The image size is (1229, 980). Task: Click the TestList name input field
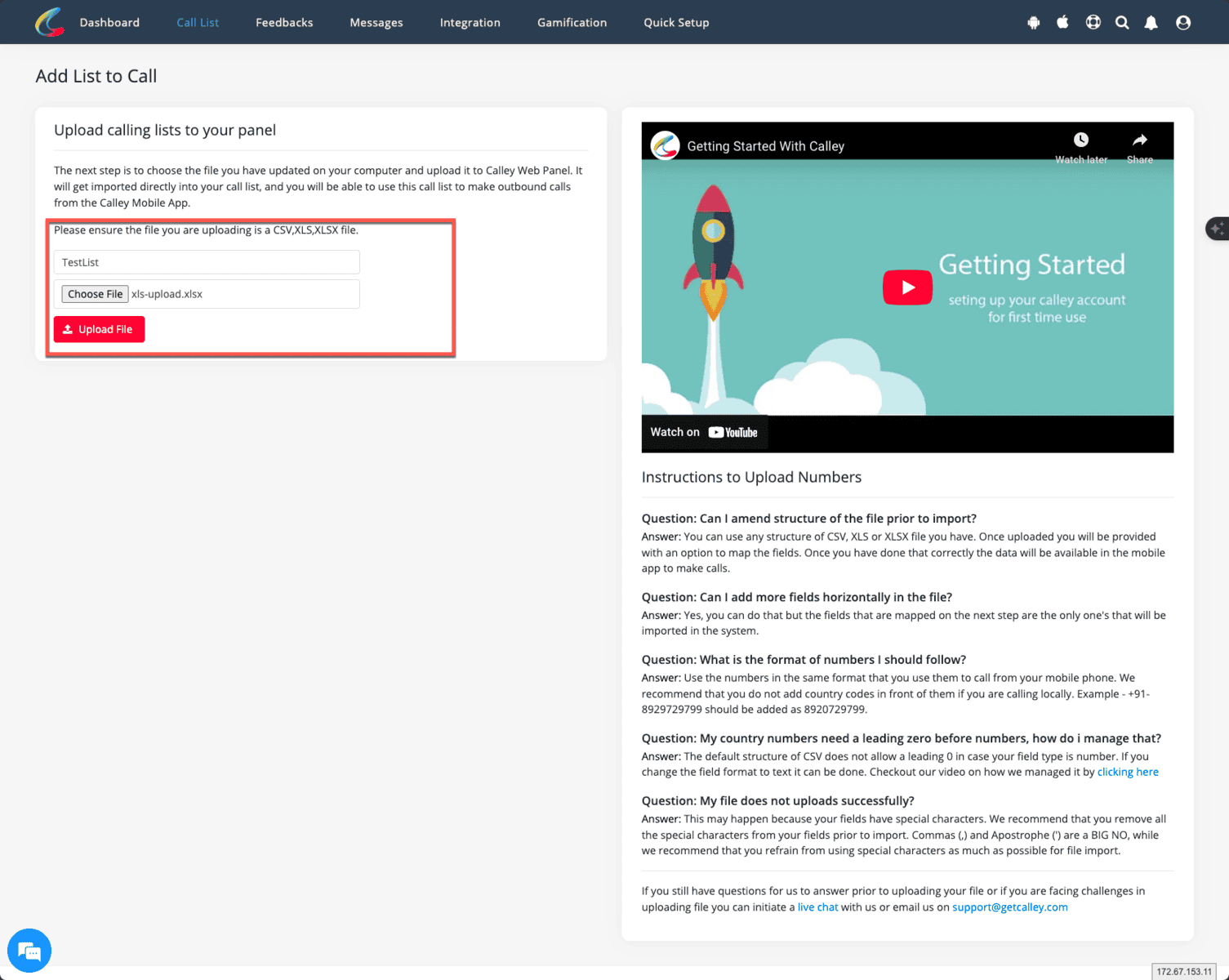coord(207,262)
